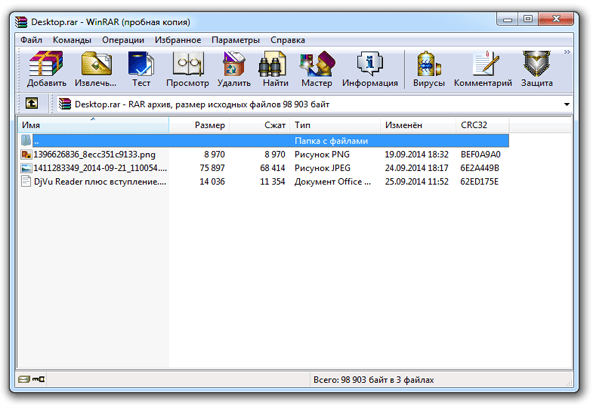Screen dimensions: 593x405
Task: Sort by the Тип column header
Action: (335, 125)
